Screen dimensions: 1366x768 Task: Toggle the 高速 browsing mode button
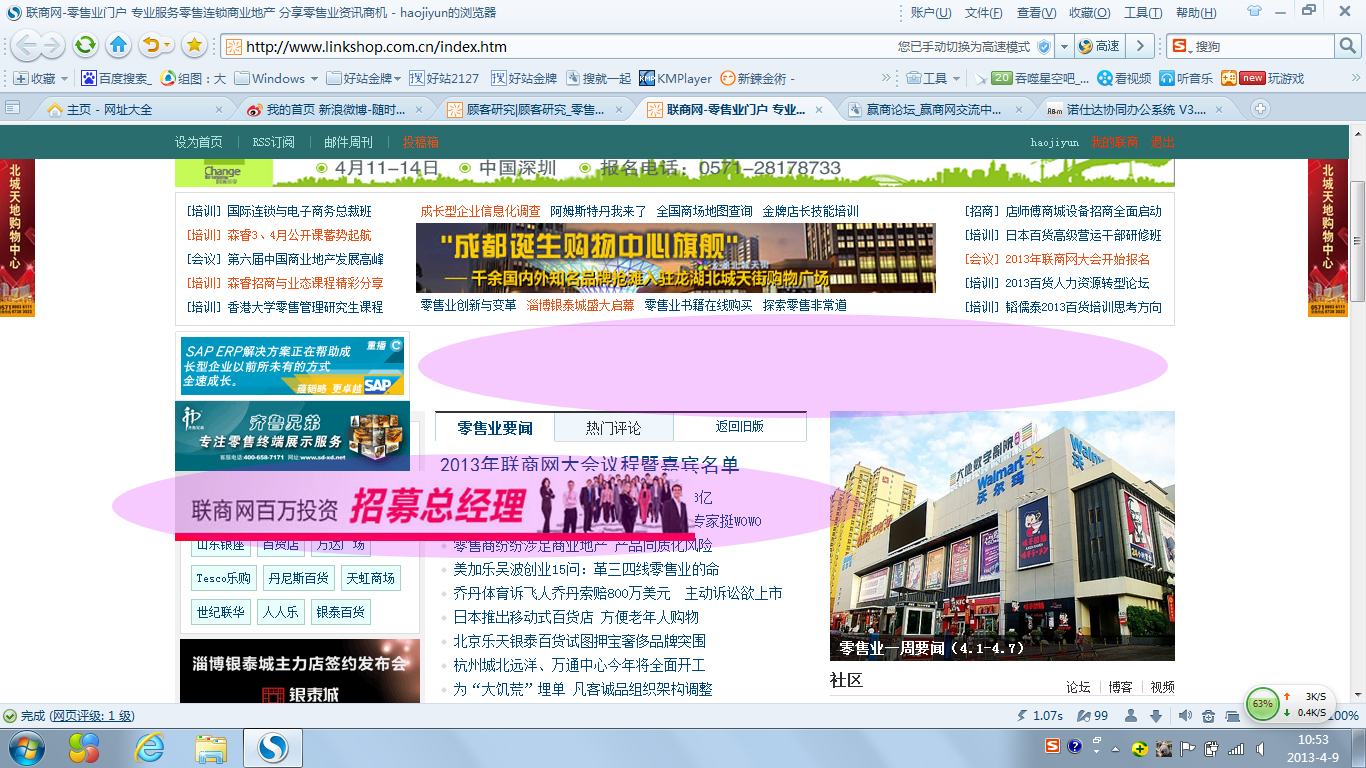tap(1099, 46)
